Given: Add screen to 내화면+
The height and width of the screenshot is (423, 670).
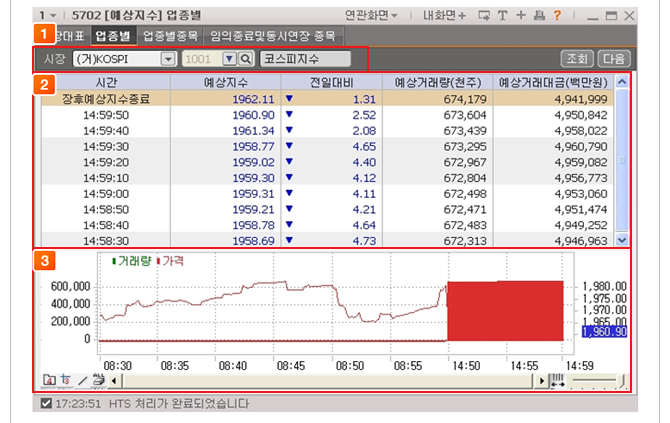Looking at the screenshot, I should pos(444,16).
